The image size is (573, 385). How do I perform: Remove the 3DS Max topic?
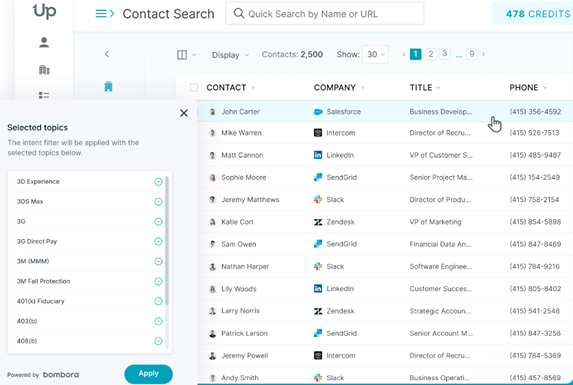(x=158, y=202)
